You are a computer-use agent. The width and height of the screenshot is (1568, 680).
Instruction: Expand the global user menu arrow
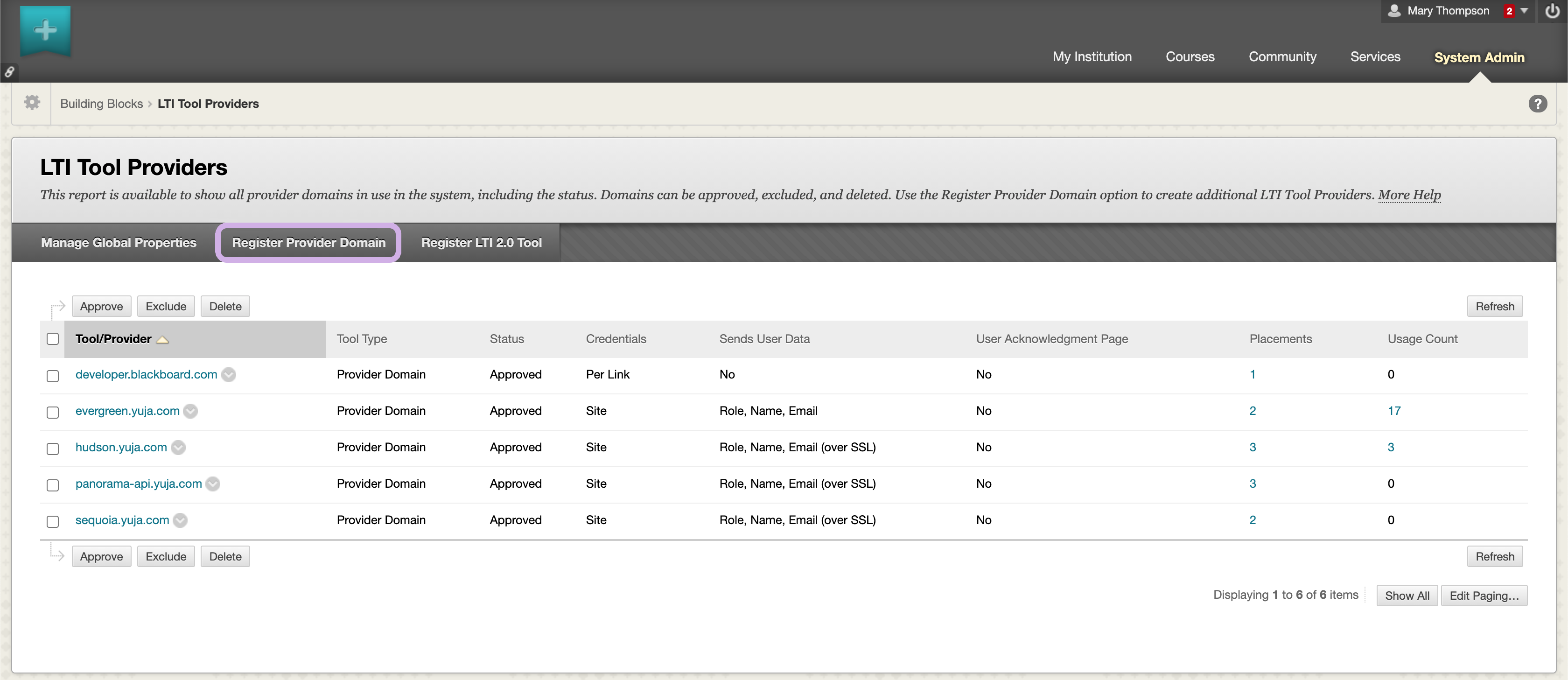pyautogui.click(x=1524, y=11)
